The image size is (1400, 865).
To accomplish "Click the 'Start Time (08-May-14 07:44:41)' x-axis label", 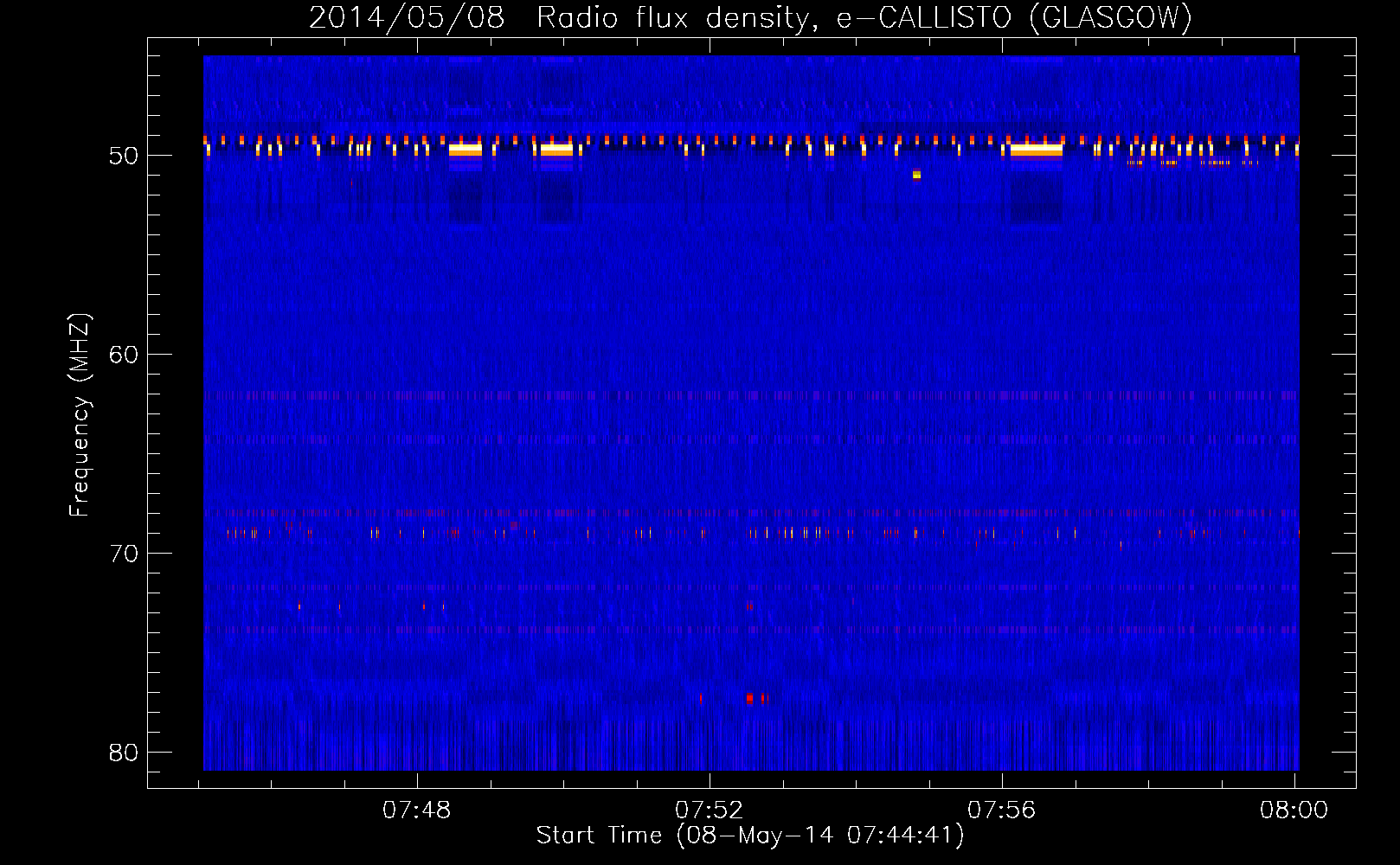I will coord(750,836).
